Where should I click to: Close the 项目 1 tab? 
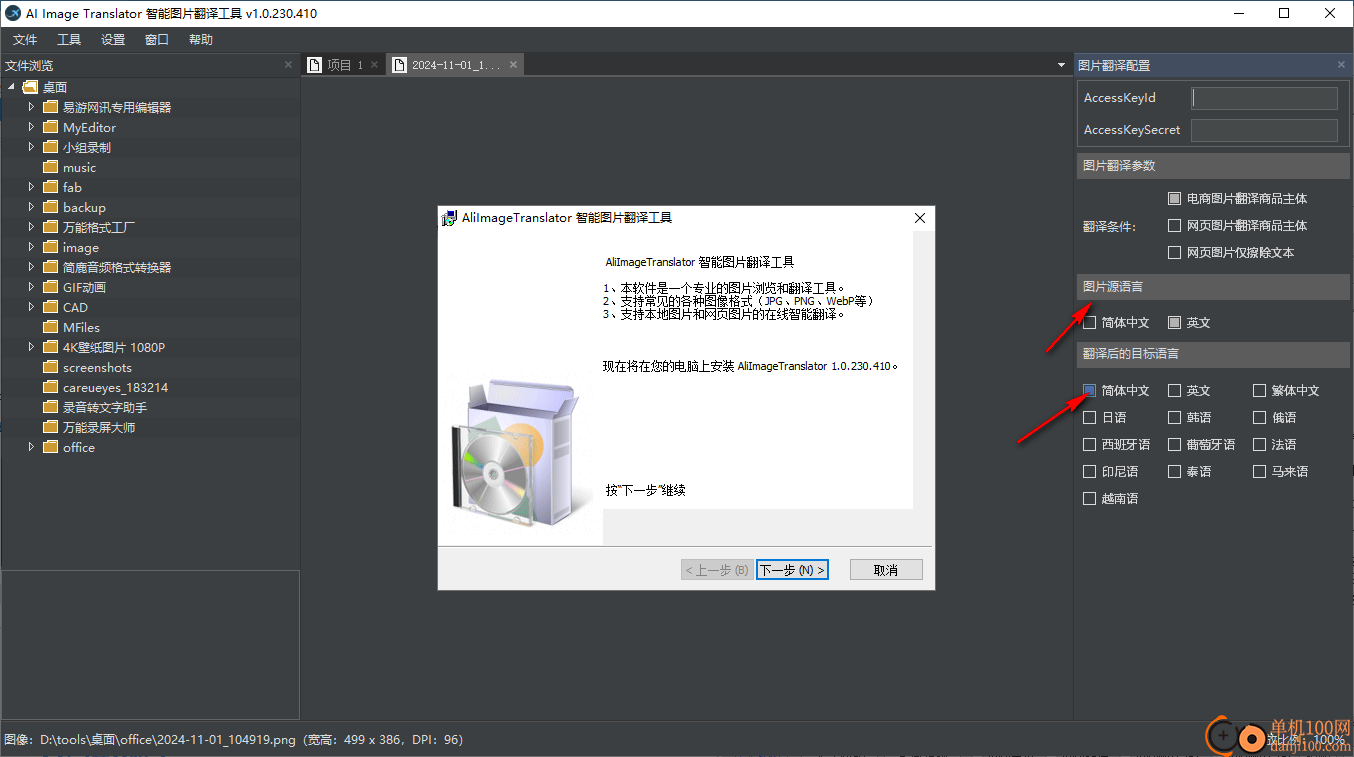pyautogui.click(x=375, y=65)
